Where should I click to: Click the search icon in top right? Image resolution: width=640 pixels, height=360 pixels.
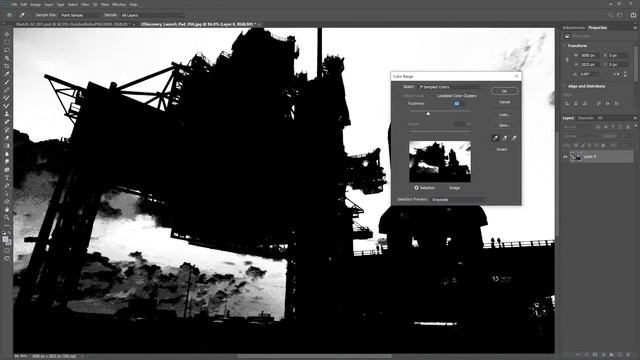[x=610, y=15]
